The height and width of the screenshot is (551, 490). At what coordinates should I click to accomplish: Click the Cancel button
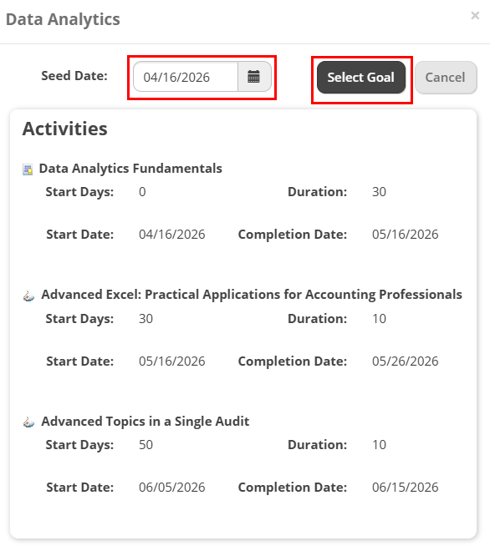pos(446,77)
